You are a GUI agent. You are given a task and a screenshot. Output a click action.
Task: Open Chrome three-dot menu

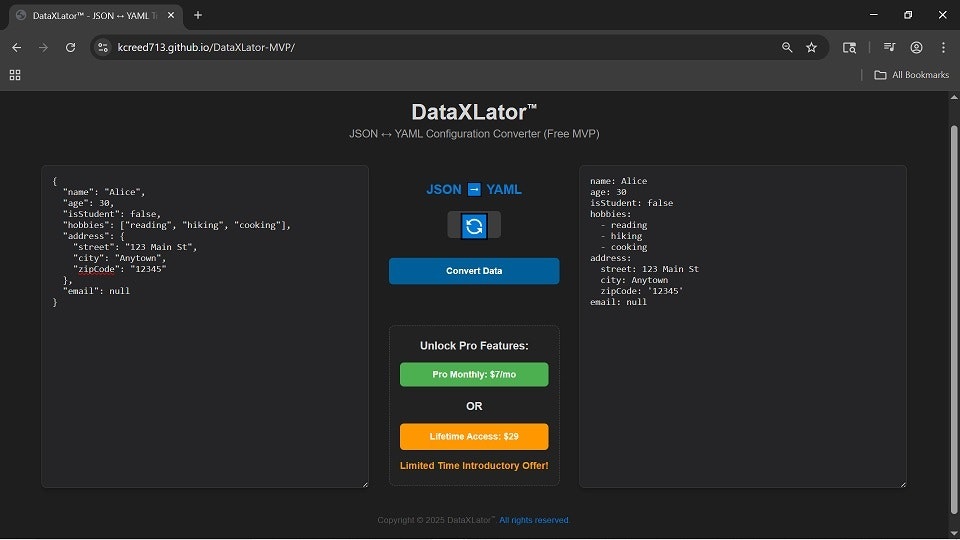[x=943, y=47]
